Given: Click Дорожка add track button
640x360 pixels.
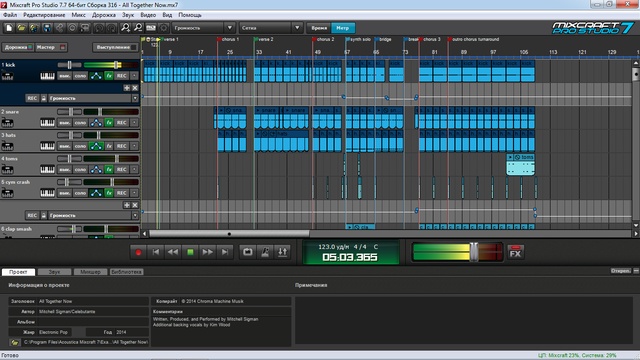Looking at the screenshot, I should click(18, 47).
